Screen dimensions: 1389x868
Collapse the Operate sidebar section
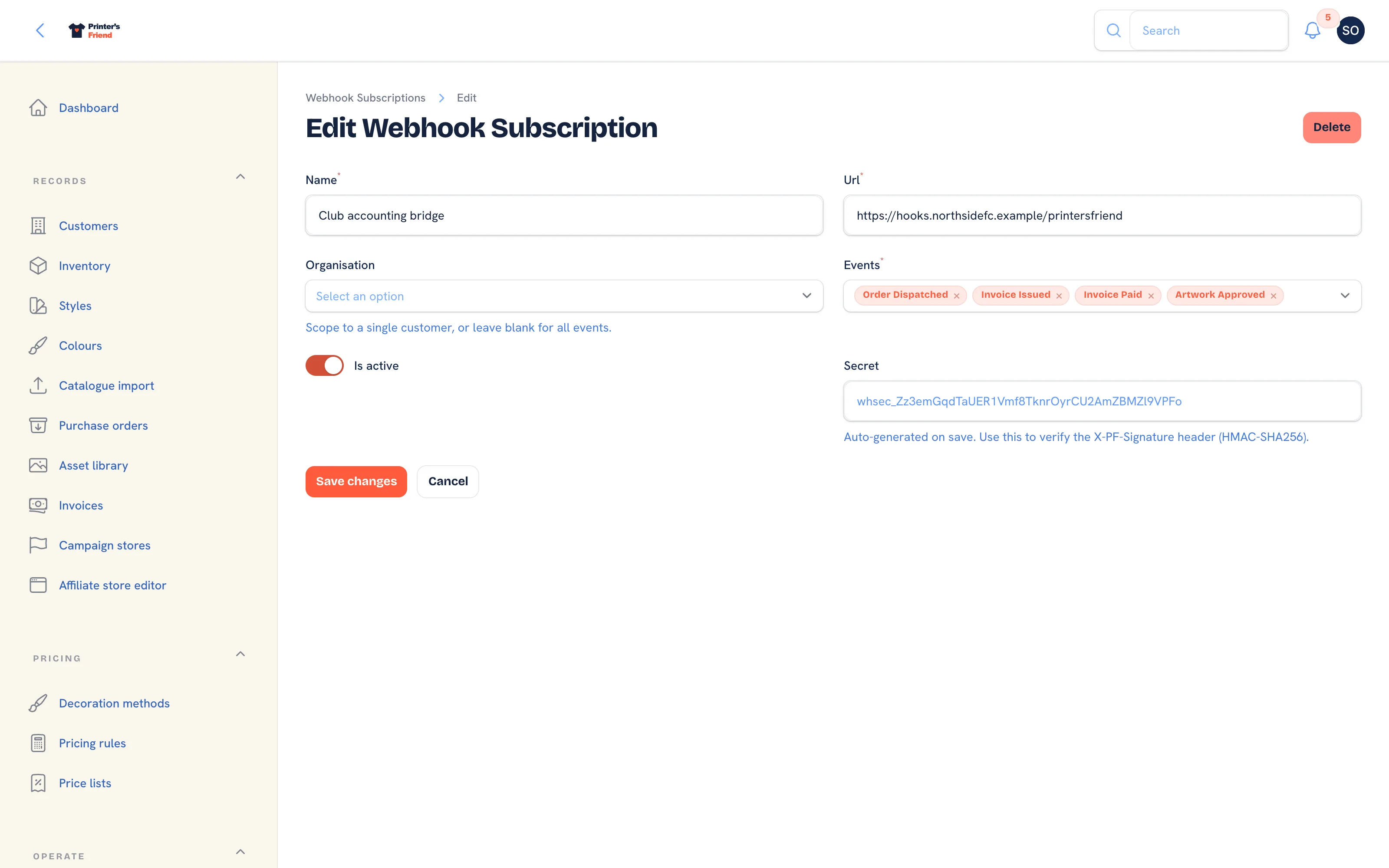[x=240, y=852]
